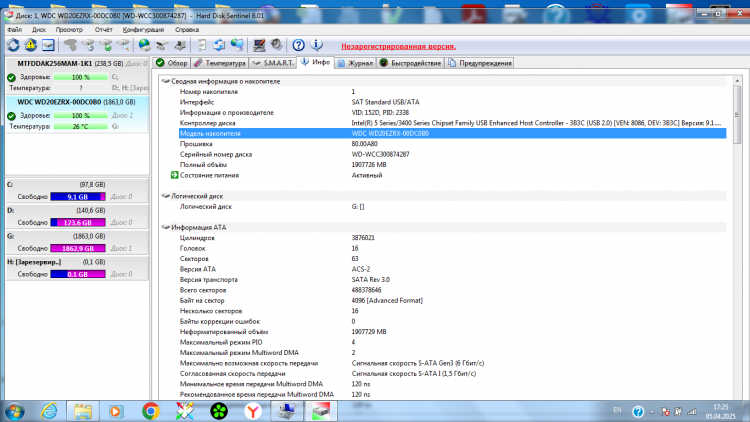Select the Серийный номер диска row
750x422 pixels.
[452, 155]
